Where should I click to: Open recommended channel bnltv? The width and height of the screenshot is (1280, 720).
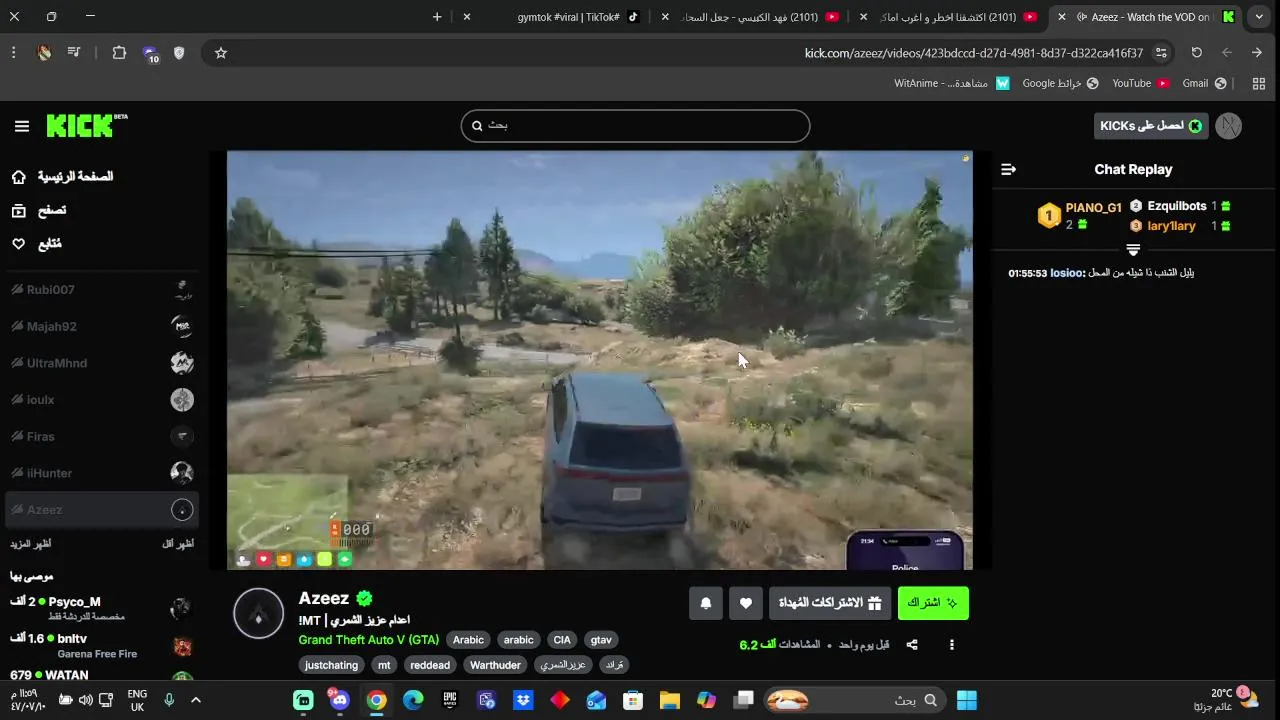pyautogui.click(x=102, y=645)
